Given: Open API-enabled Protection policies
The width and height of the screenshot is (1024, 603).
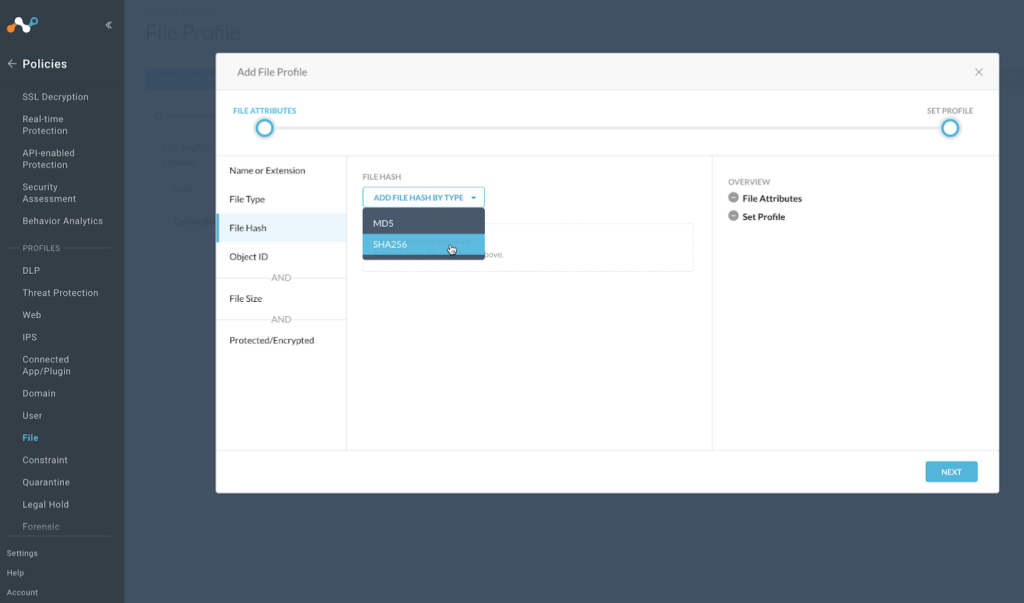Looking at the screenshot, I should pyautogui.click(x=48, y=159).
